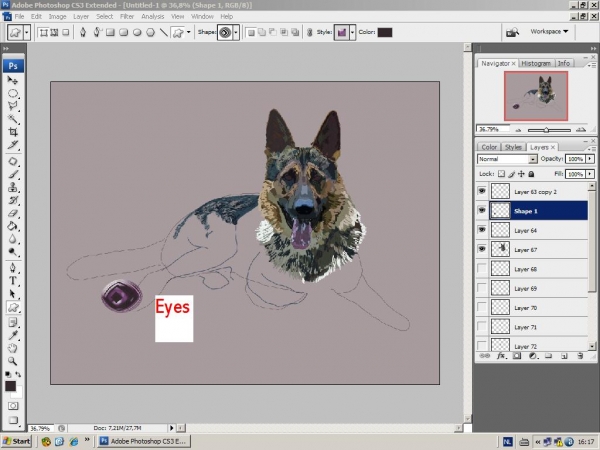
Task: Switch to the Color tab
Action: (x=489, y=147)
